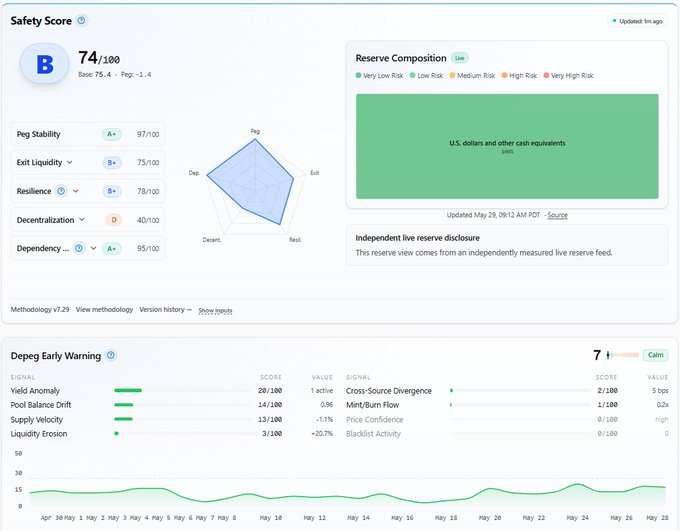This screenshot has width=680, height=531.
Task: Open Resilience help icon
Action: point(62,191)
